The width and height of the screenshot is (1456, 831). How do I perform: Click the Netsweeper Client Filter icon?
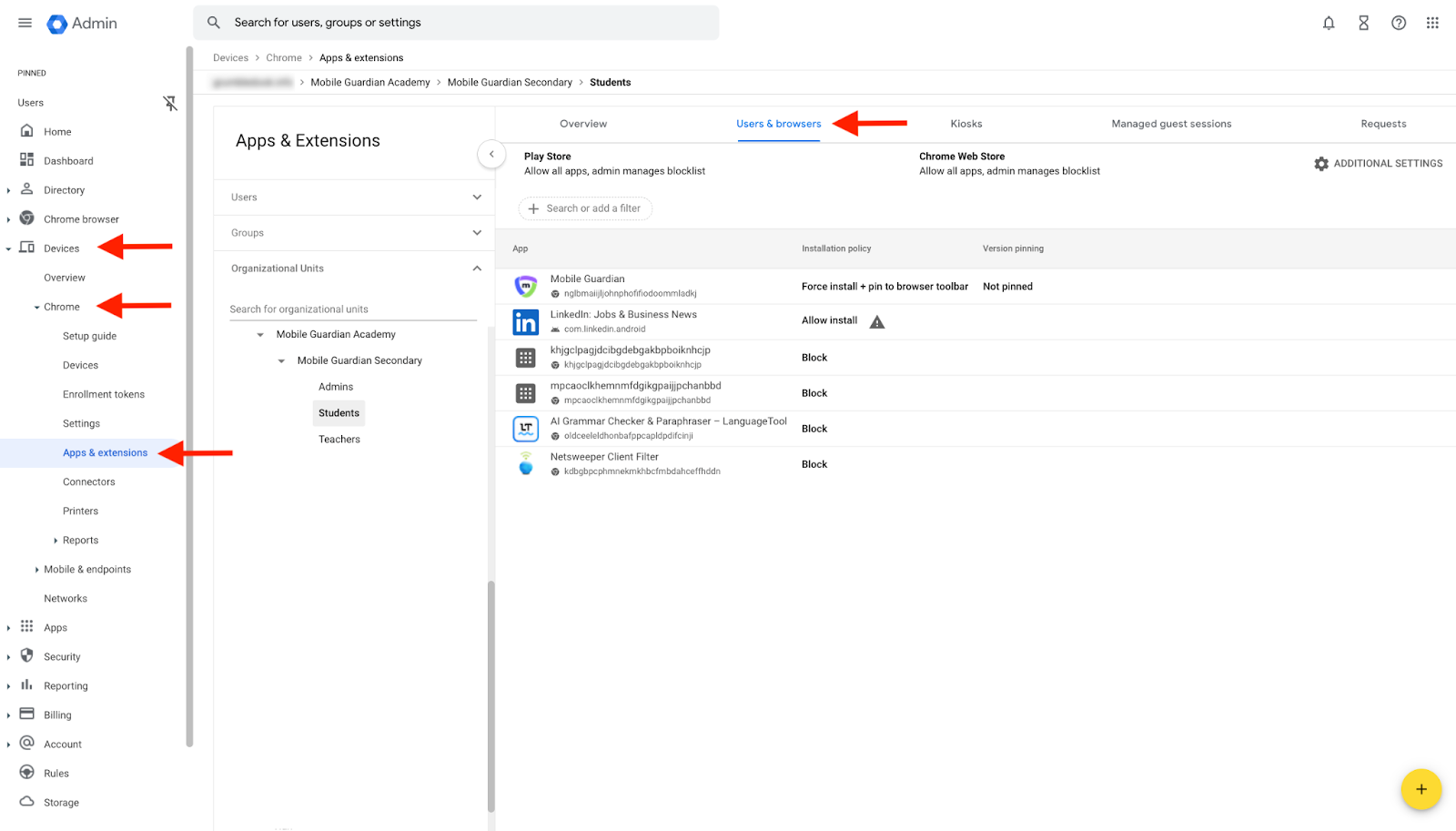click(x=526, y=464)
